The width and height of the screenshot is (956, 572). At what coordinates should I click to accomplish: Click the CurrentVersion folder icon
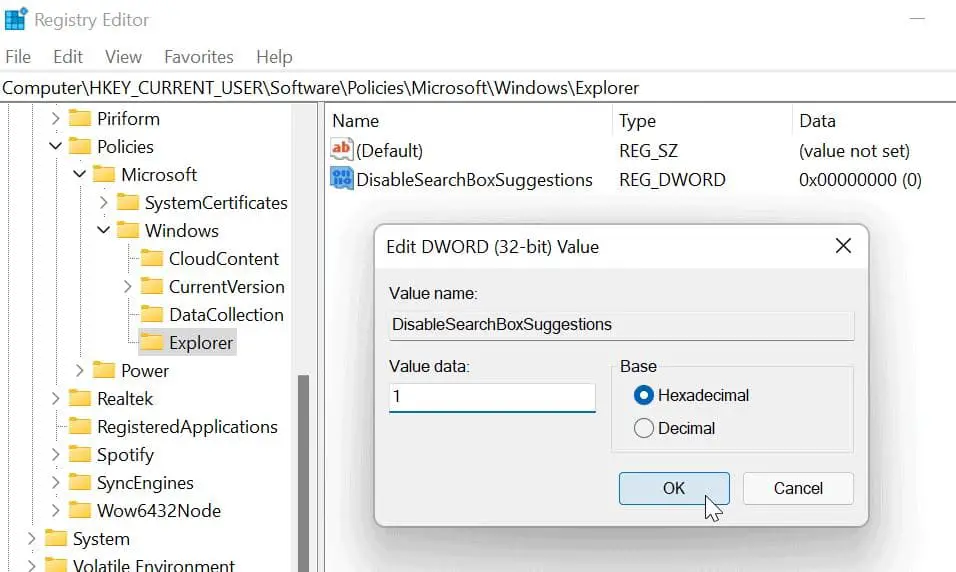[152, 287]
